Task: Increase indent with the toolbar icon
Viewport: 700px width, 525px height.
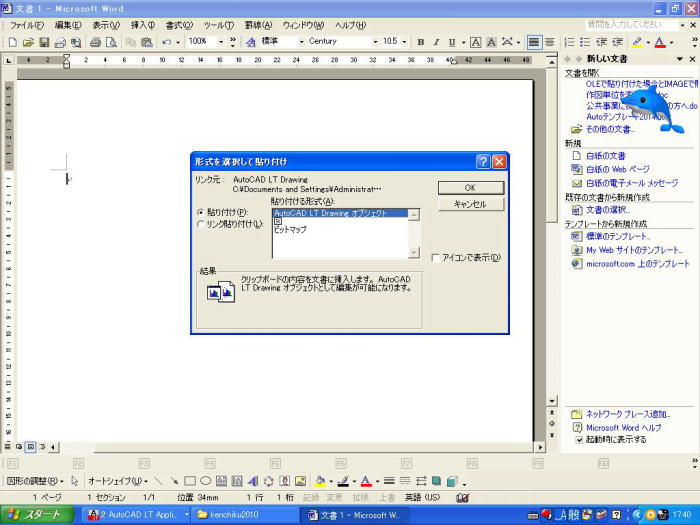Action: tap(617, 42)
